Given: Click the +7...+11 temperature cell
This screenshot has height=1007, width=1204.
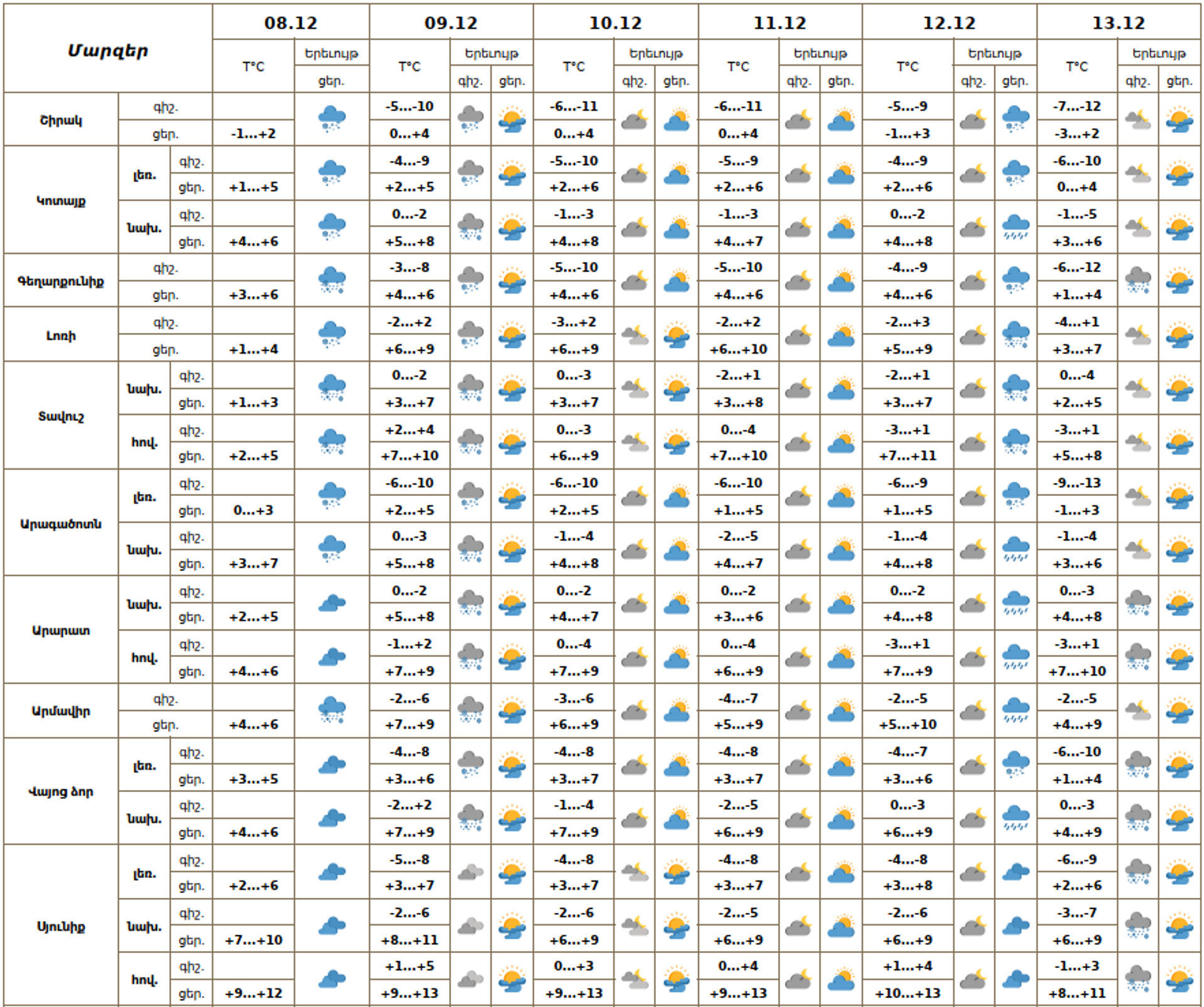Looking at the screenshot, I should (907, 456).
